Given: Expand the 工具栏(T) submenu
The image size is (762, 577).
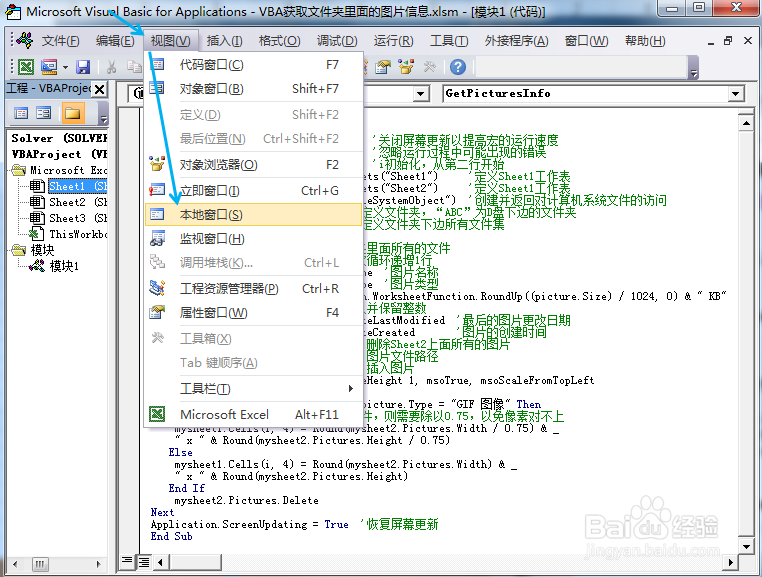Looking at the screenshot, I should 254,388.
